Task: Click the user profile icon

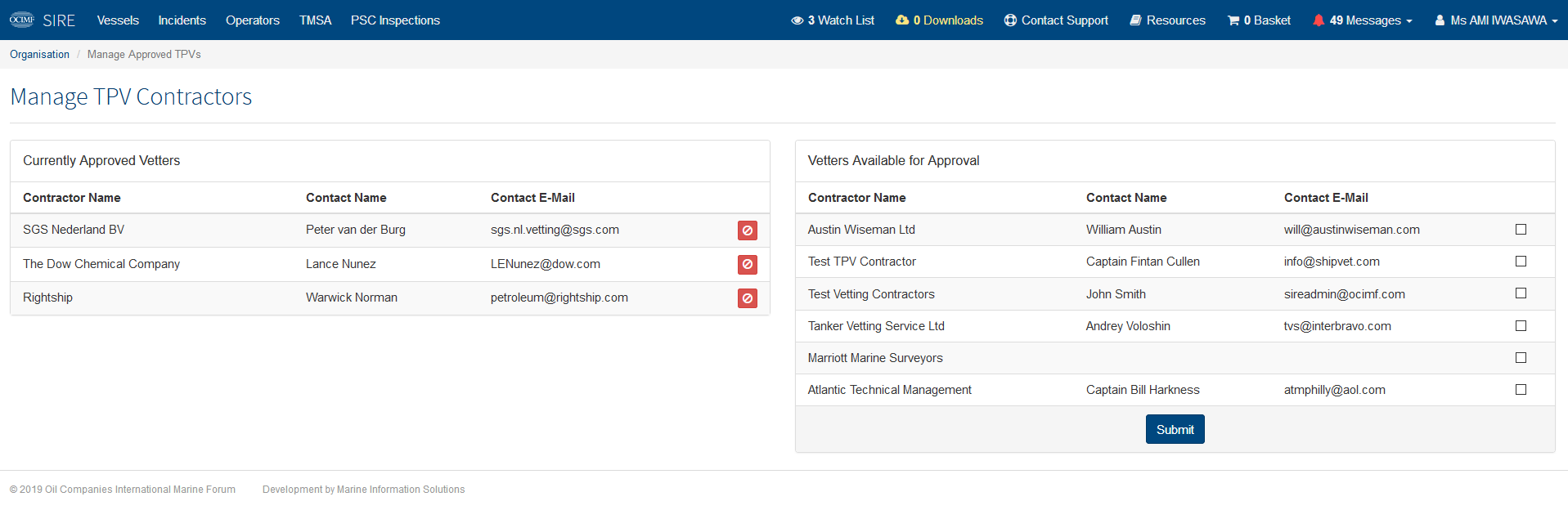Action: [x=1440, y=20]
